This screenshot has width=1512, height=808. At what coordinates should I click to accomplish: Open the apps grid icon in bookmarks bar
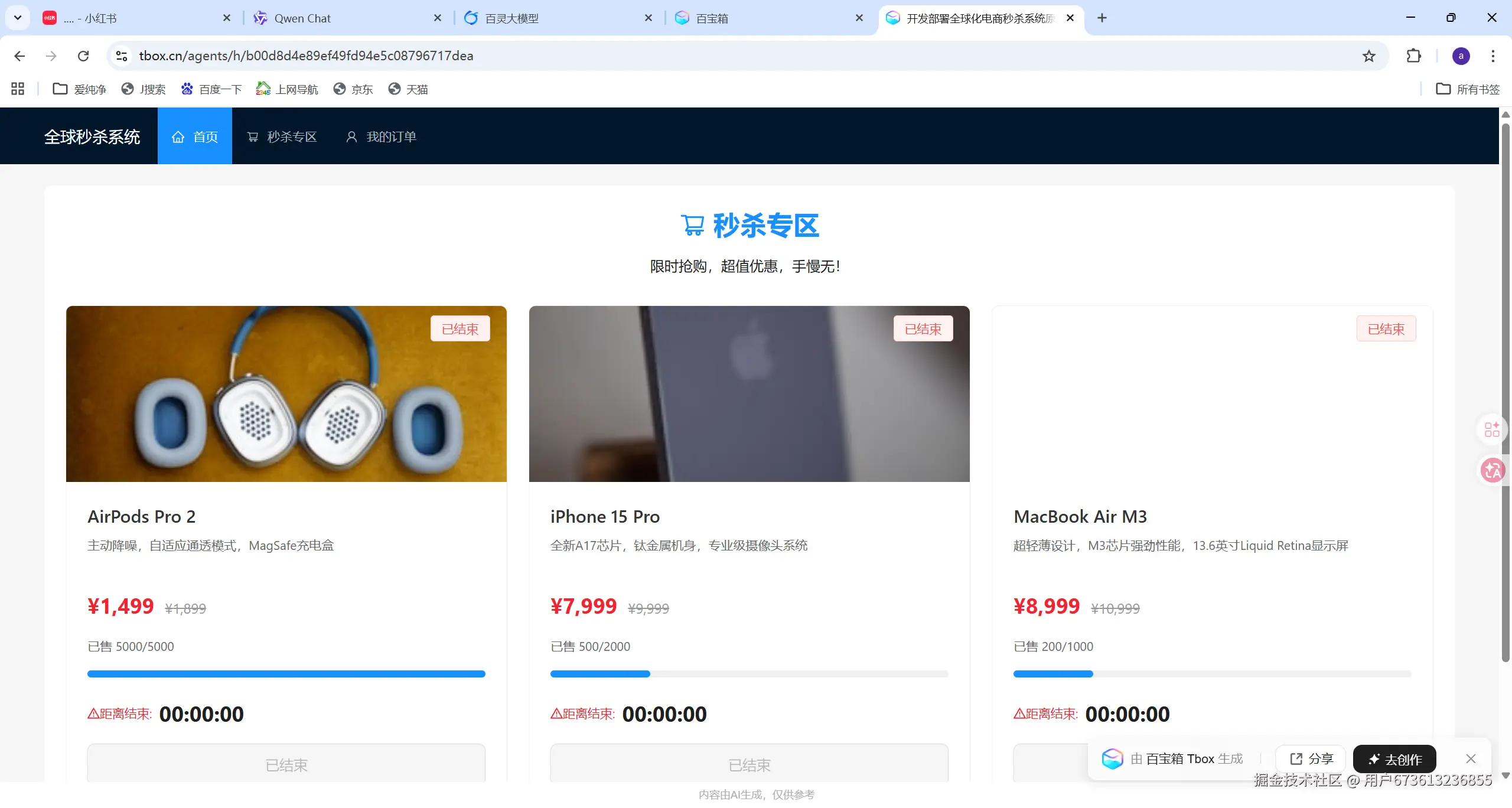18,89
